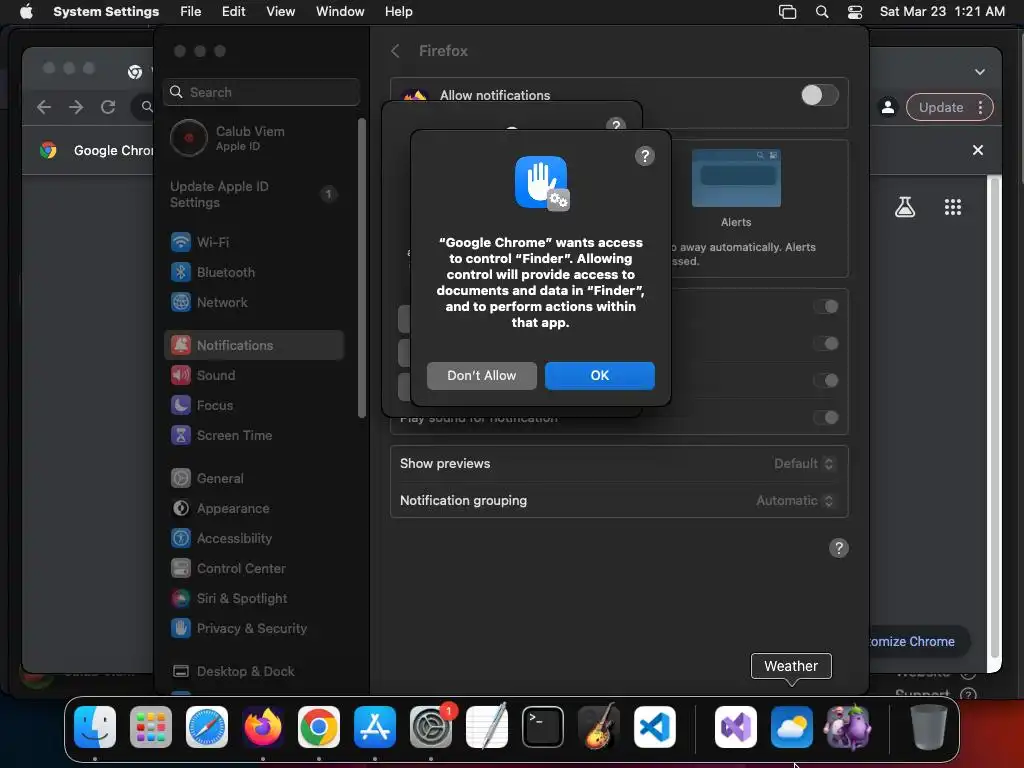This screenshot has height=768, width=1024.
Task: Open Finder from the Dock
Action: (95, 727)
